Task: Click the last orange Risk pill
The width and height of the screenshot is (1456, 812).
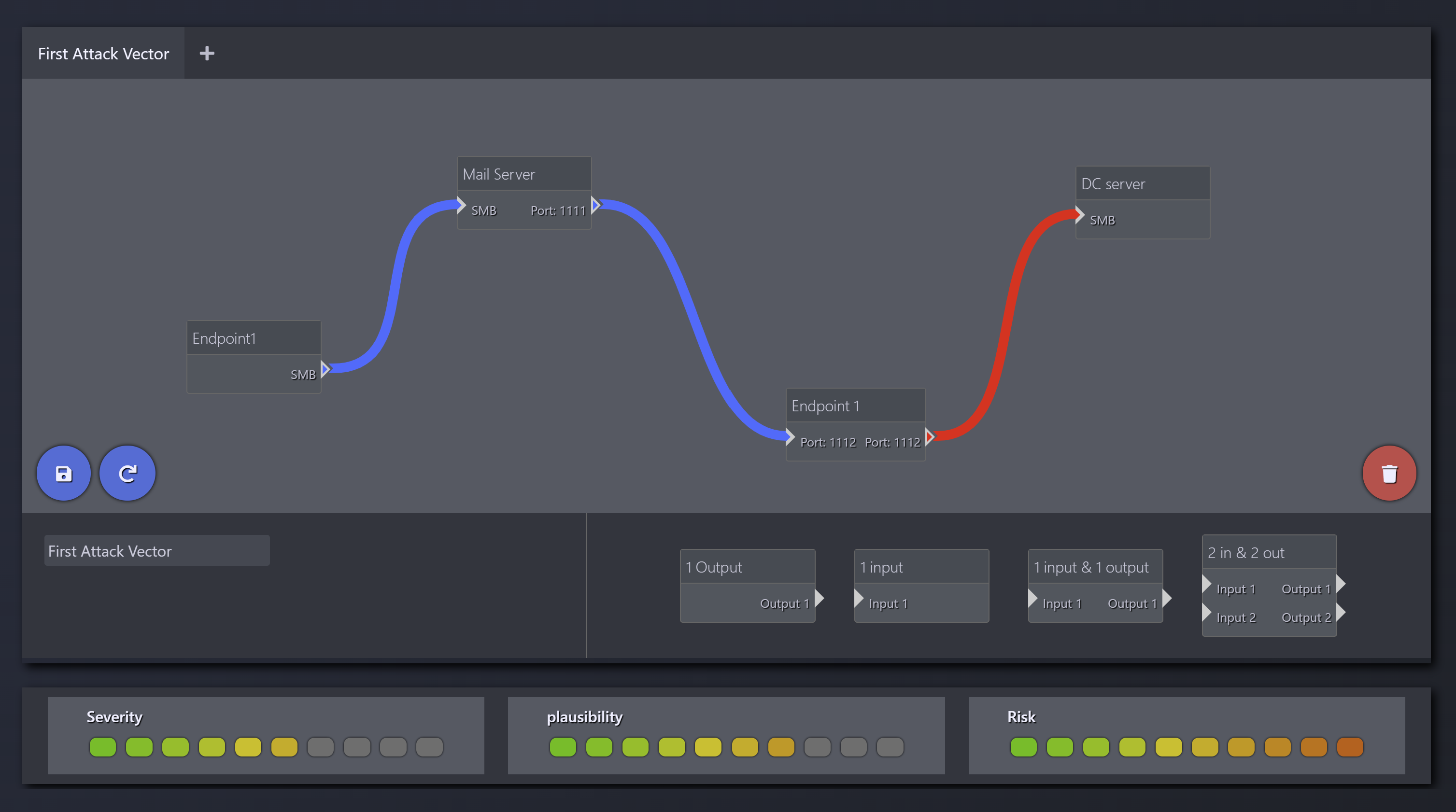Action: (x=1350, y=747)
